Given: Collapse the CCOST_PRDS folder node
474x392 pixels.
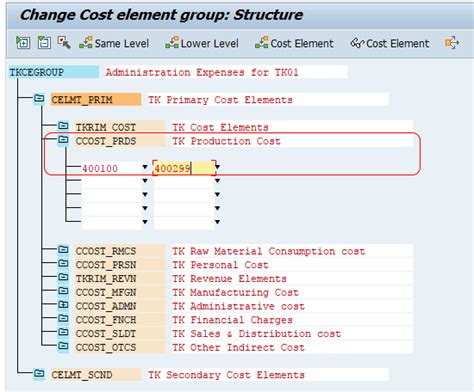Looking at the screenshot, I should pyautogui.click(x=63, y=140).
